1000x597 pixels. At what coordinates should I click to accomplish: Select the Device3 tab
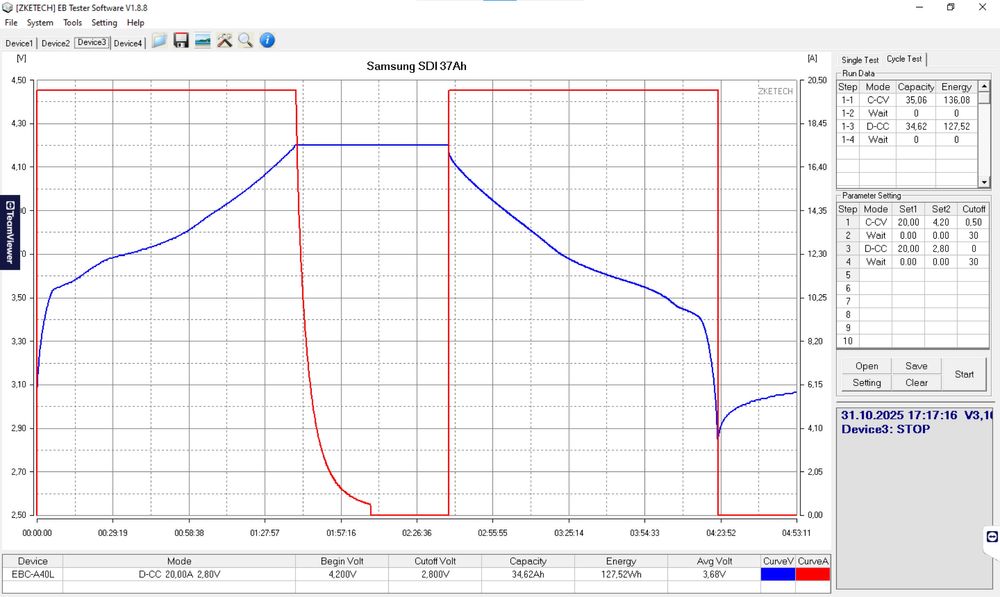click(92, 42)
